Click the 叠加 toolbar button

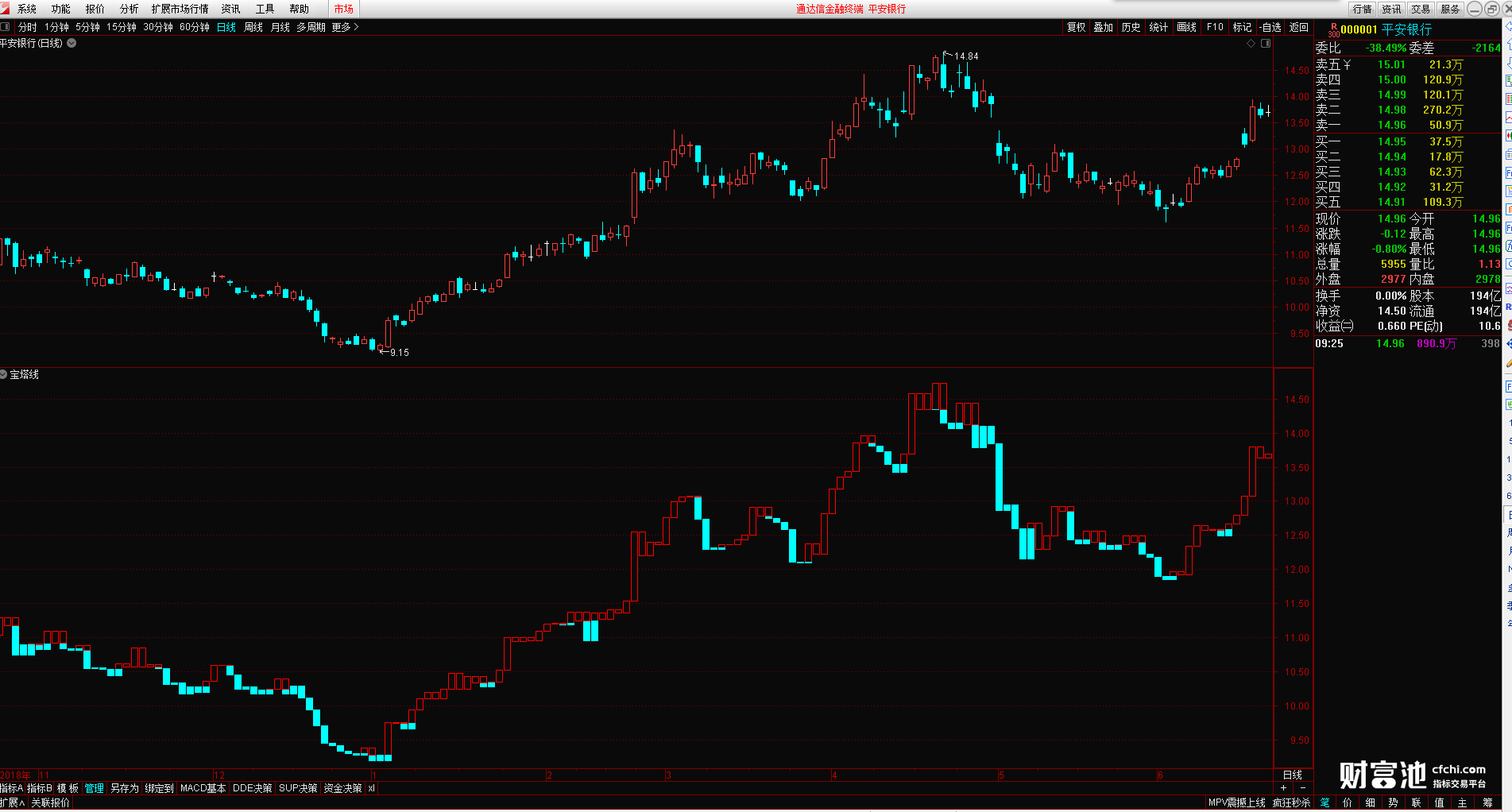(x=1103, y=27)
